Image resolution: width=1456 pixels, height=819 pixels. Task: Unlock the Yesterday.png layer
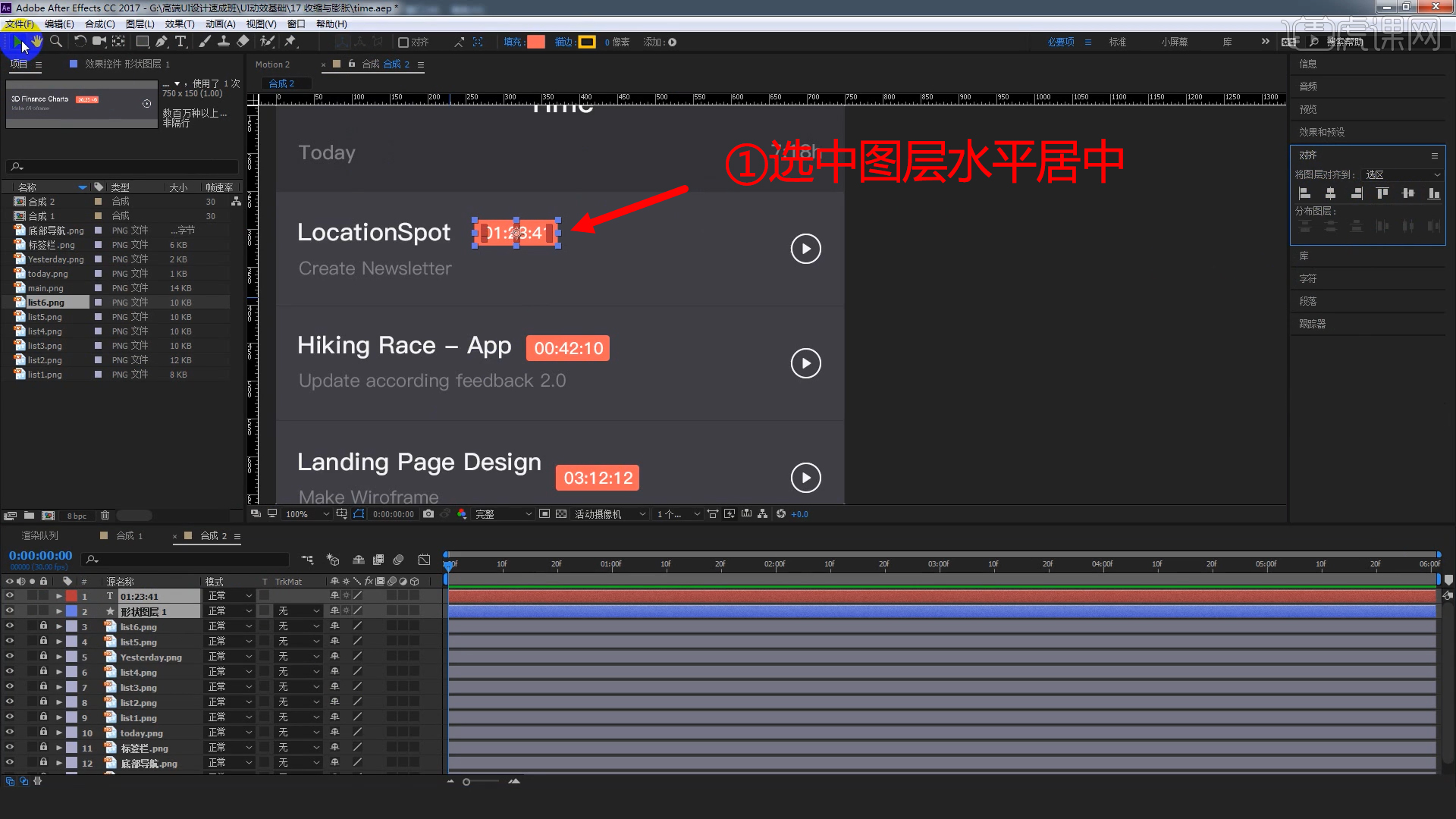point(42,657)
